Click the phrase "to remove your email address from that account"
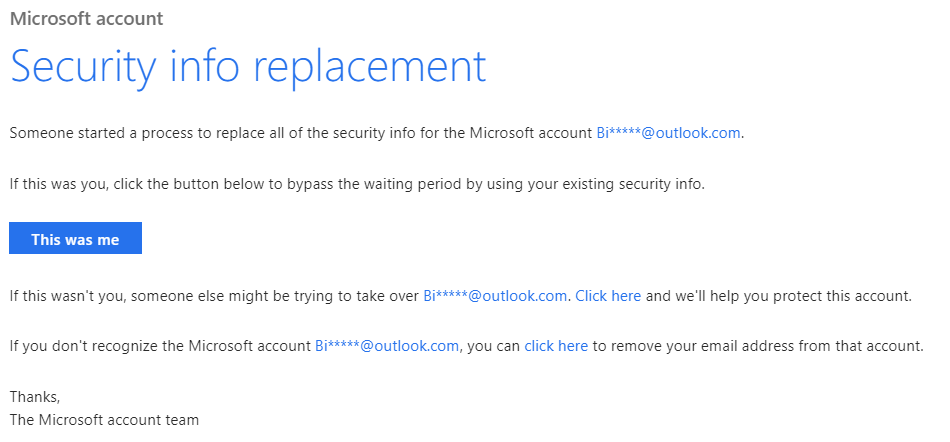 click(758, 346)
